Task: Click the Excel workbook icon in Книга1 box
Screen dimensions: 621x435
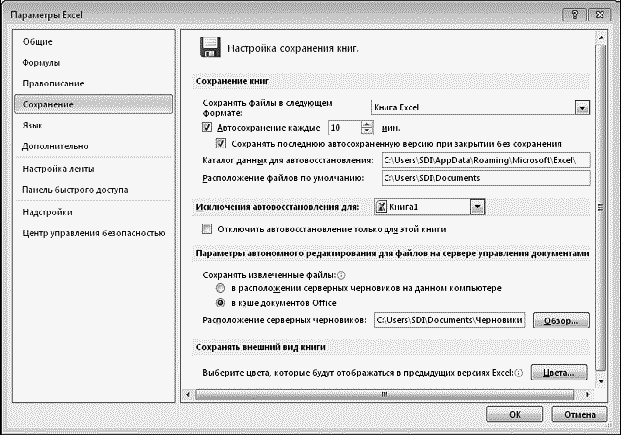Action: point(381,207)
